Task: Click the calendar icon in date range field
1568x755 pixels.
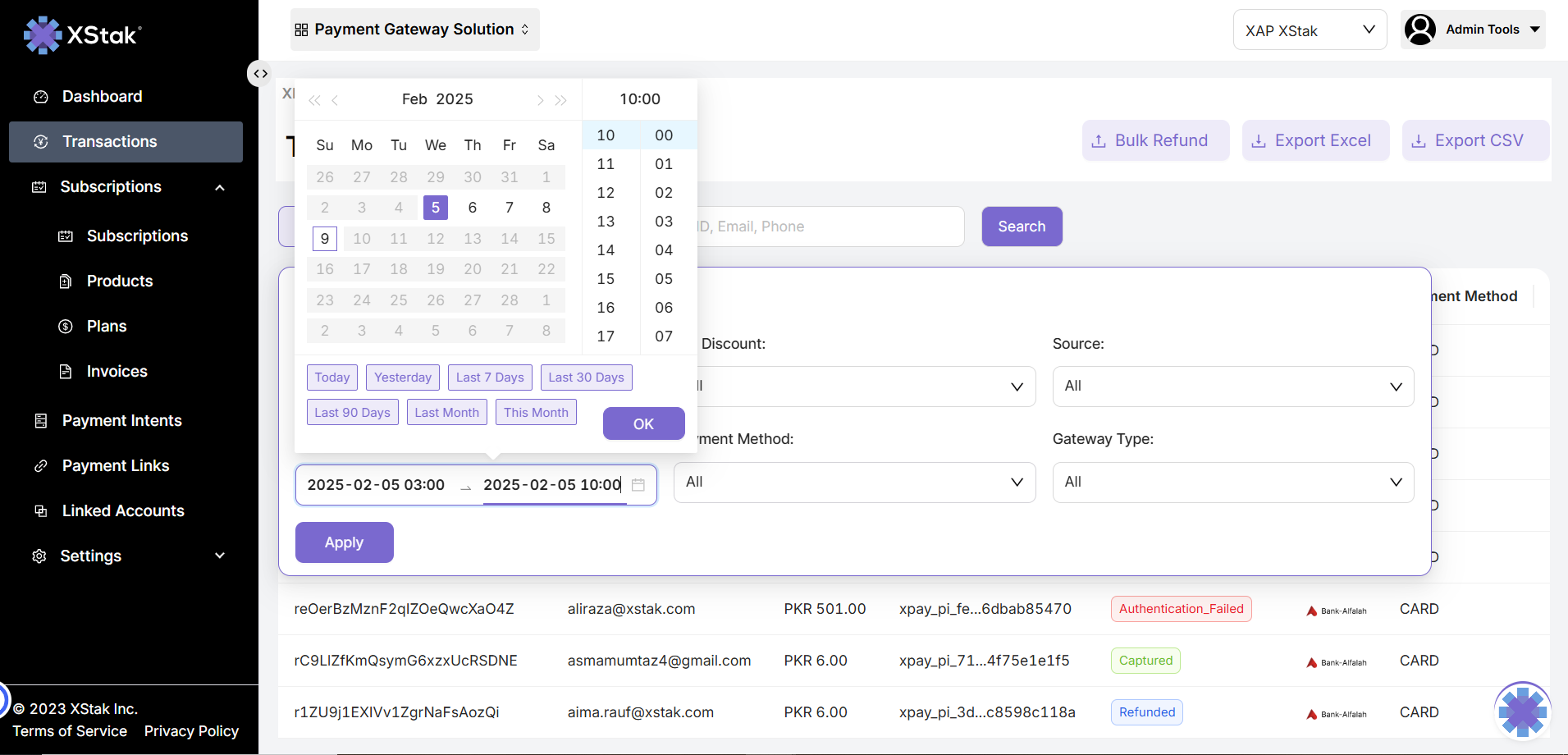Action: pyautogui.click(x=638, y=485)
